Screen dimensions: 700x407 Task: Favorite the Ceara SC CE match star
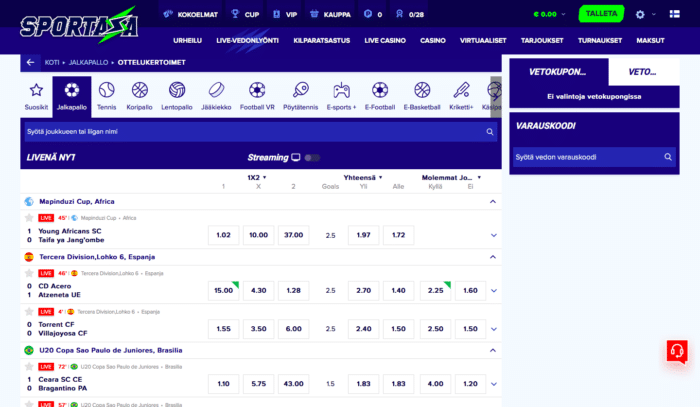pyautogui.click(x=29, y=366)
